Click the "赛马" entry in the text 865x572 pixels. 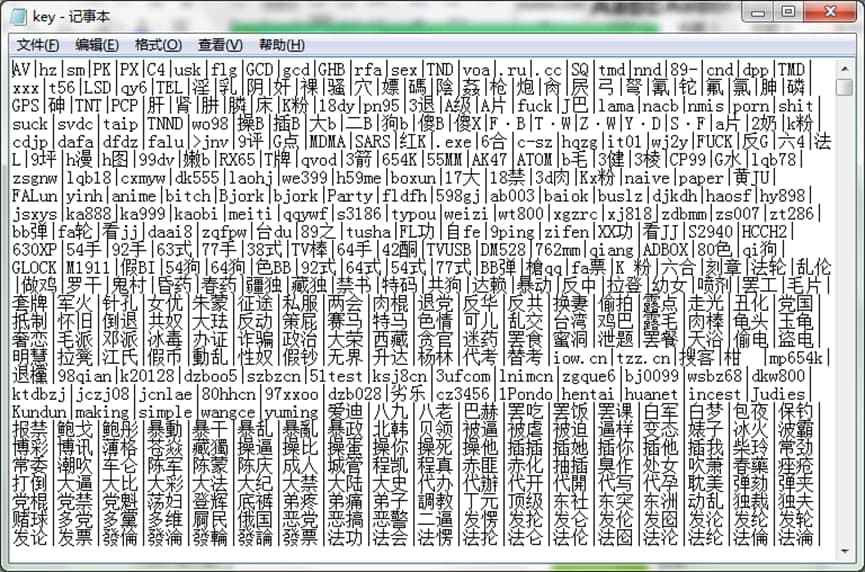pos(345,322)
